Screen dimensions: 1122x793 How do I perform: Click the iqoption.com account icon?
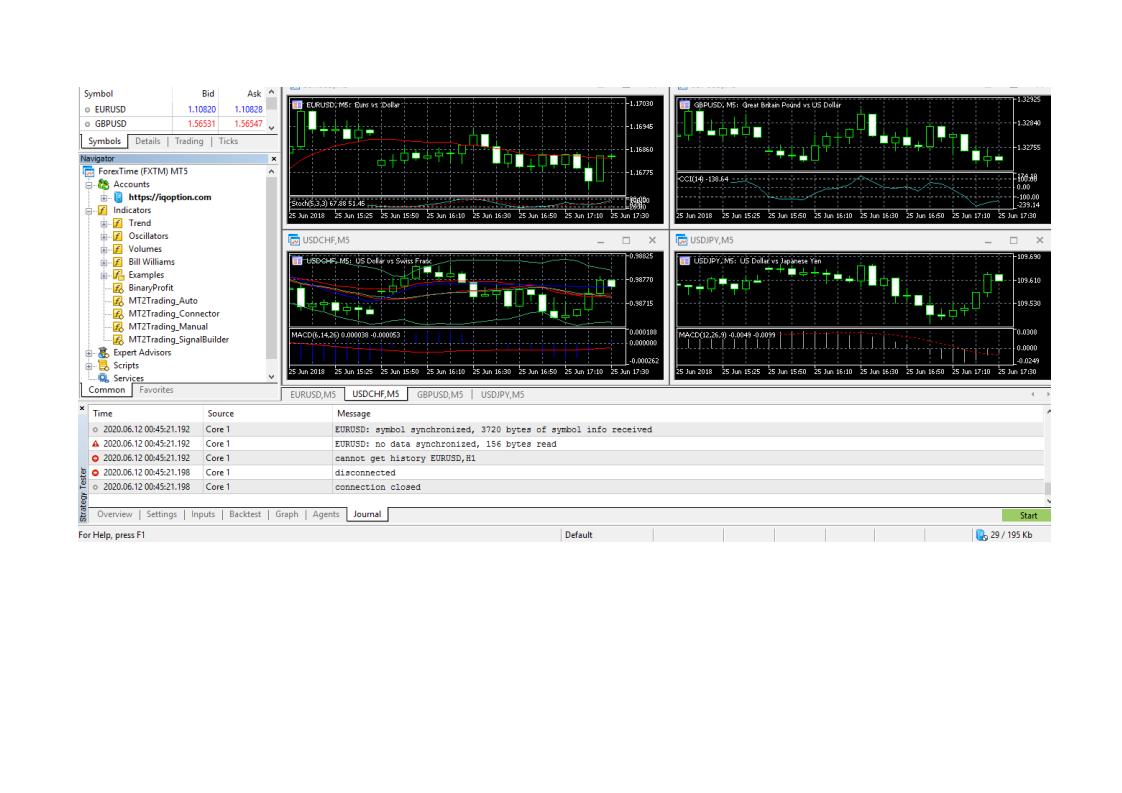click(x=119, y=198)
